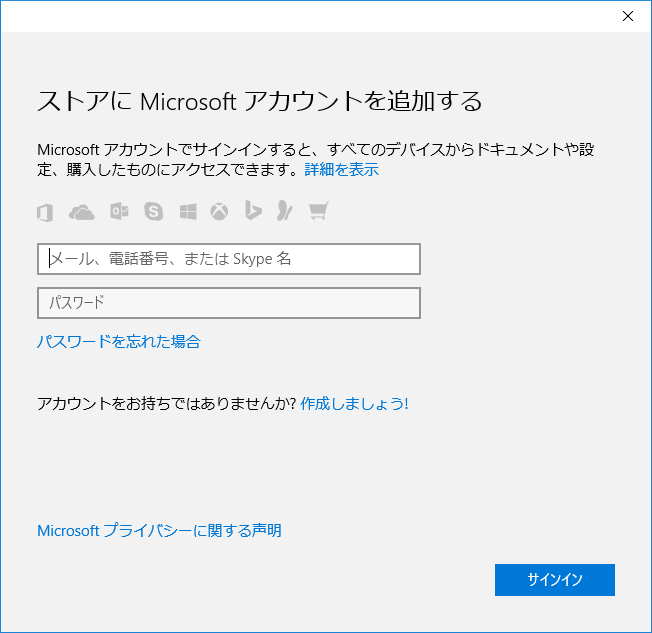This screenshot has width=652, height=633.
Task: Open the 詳細を表示 link
Action: (341, 170)
